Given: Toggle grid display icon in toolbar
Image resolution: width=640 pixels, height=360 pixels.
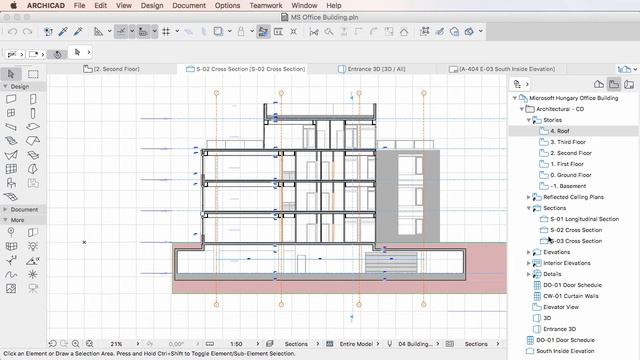Looking at the screenshot, I should [x=166, y=31].
